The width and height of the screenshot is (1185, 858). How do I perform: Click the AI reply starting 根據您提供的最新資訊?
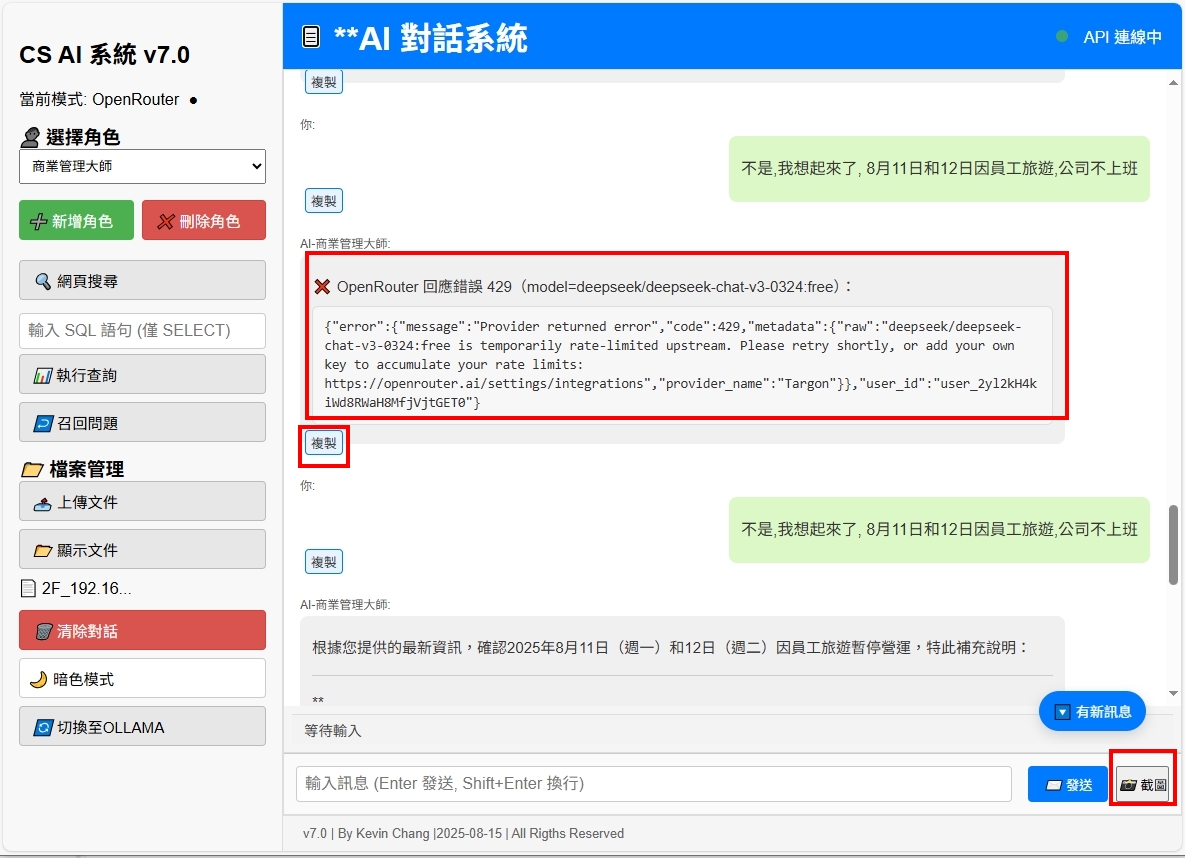pos(670,648)
